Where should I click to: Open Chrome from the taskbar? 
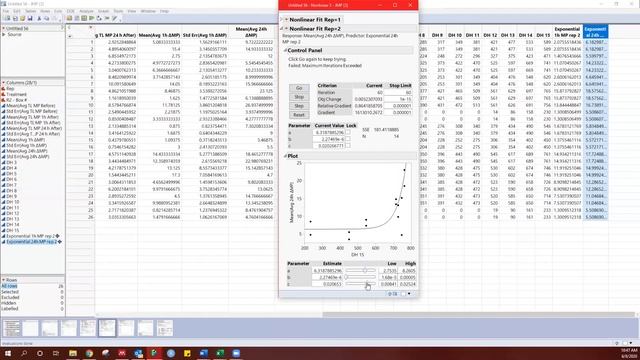click(x=89, y=353)
